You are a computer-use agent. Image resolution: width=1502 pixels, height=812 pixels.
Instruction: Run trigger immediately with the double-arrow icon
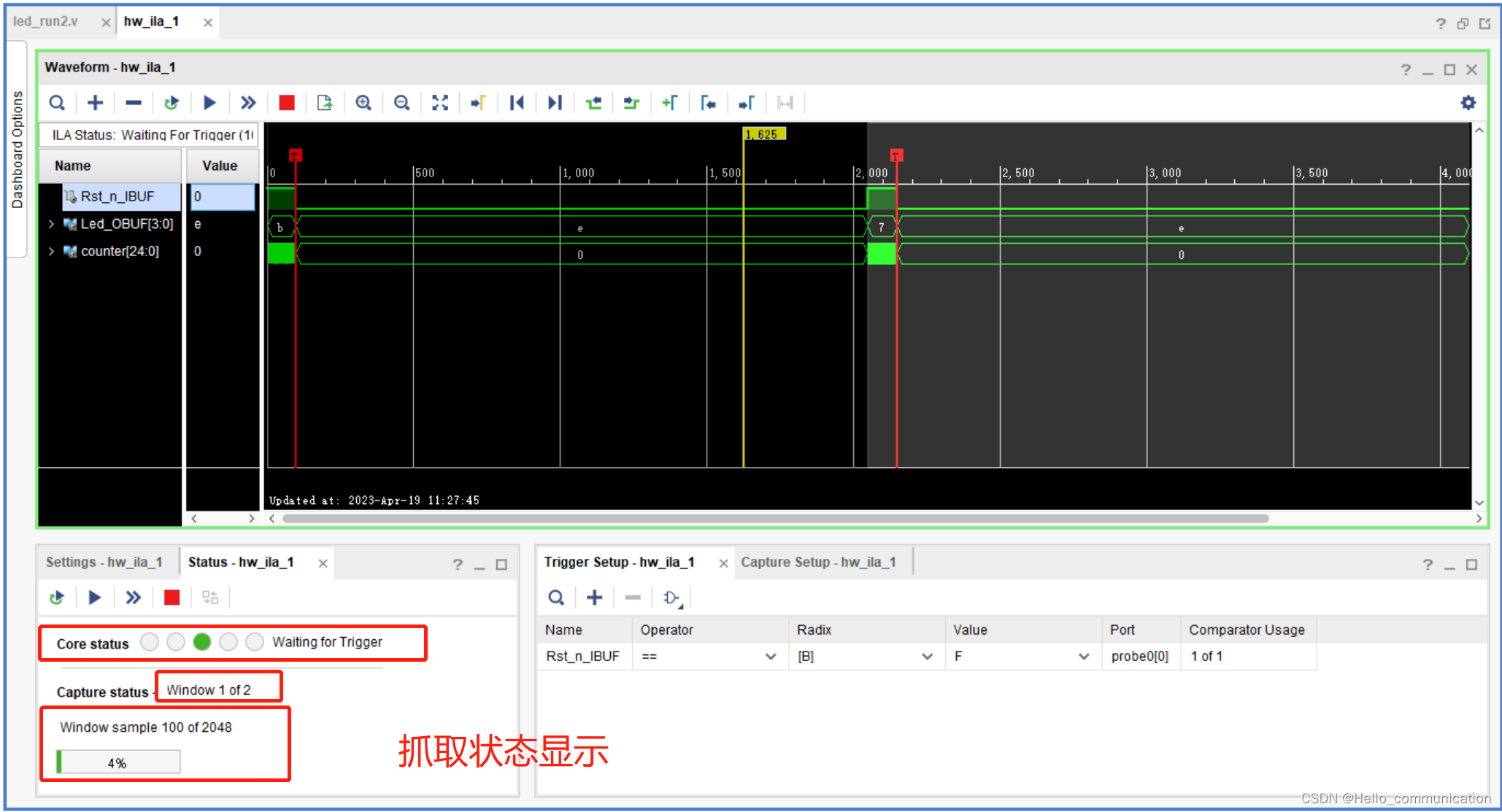(x=248, y=102)
